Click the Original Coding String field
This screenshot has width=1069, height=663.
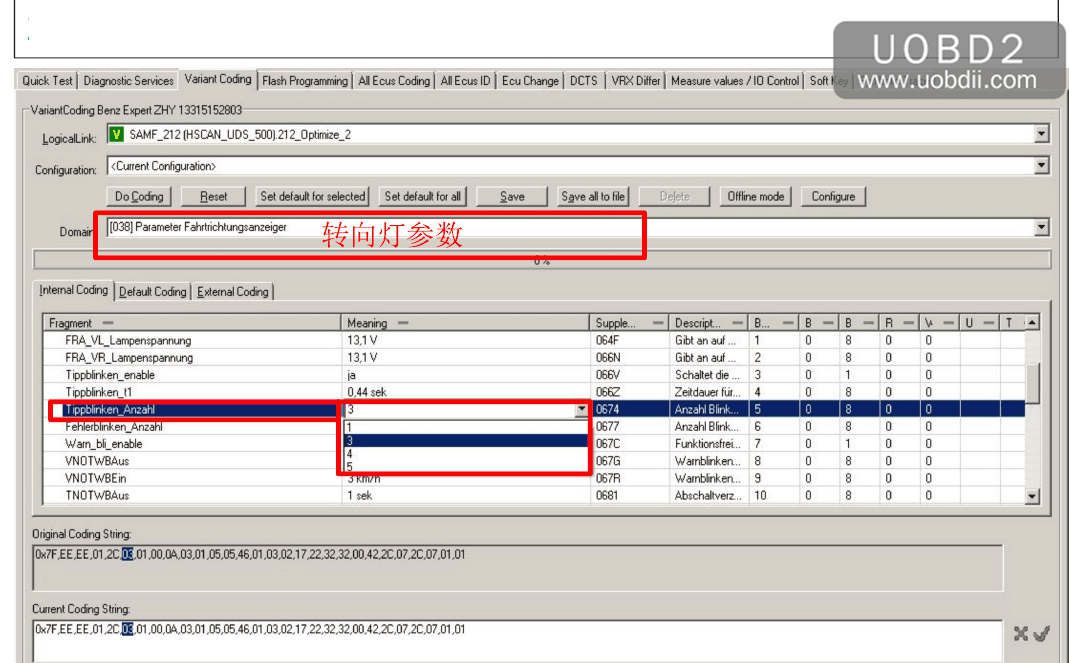517,567
